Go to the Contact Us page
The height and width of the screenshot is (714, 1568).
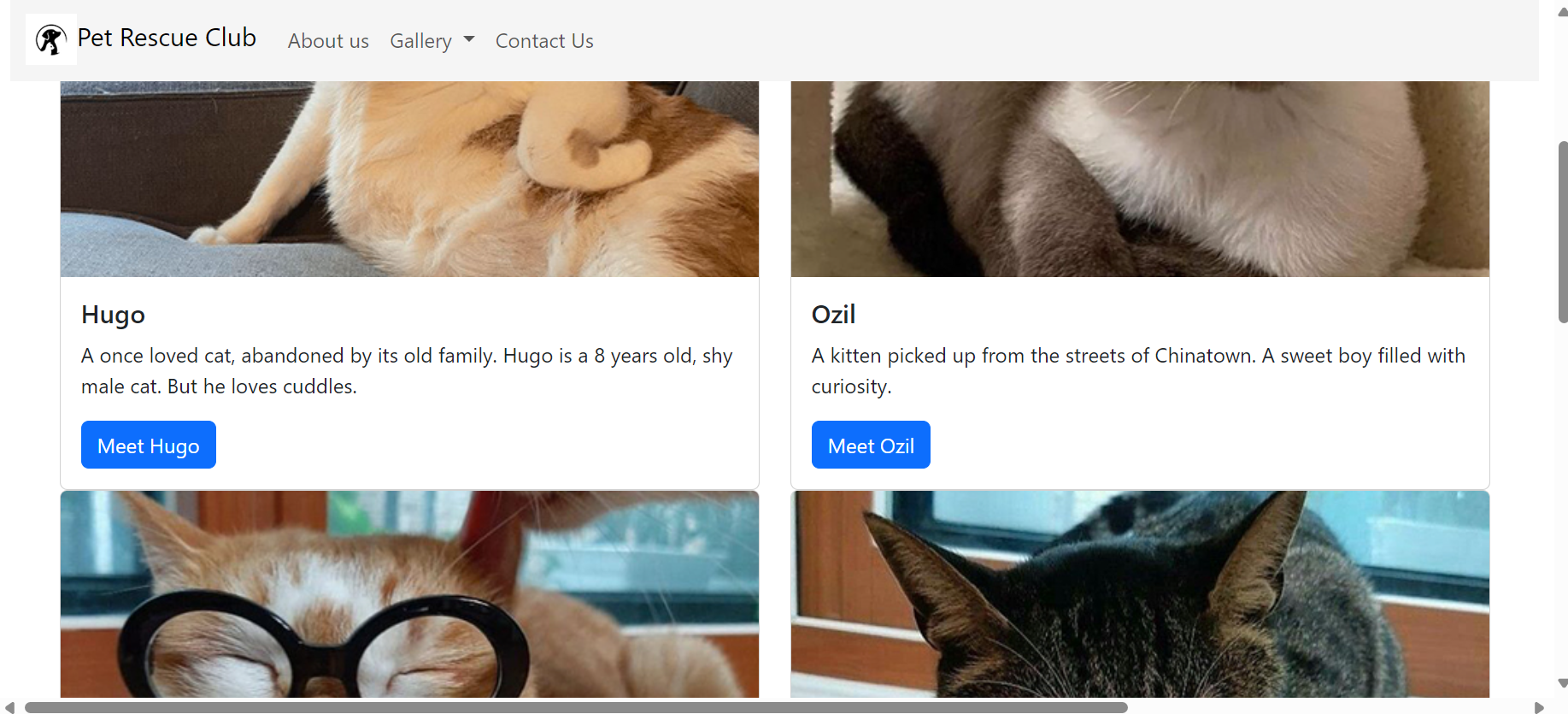544,41
